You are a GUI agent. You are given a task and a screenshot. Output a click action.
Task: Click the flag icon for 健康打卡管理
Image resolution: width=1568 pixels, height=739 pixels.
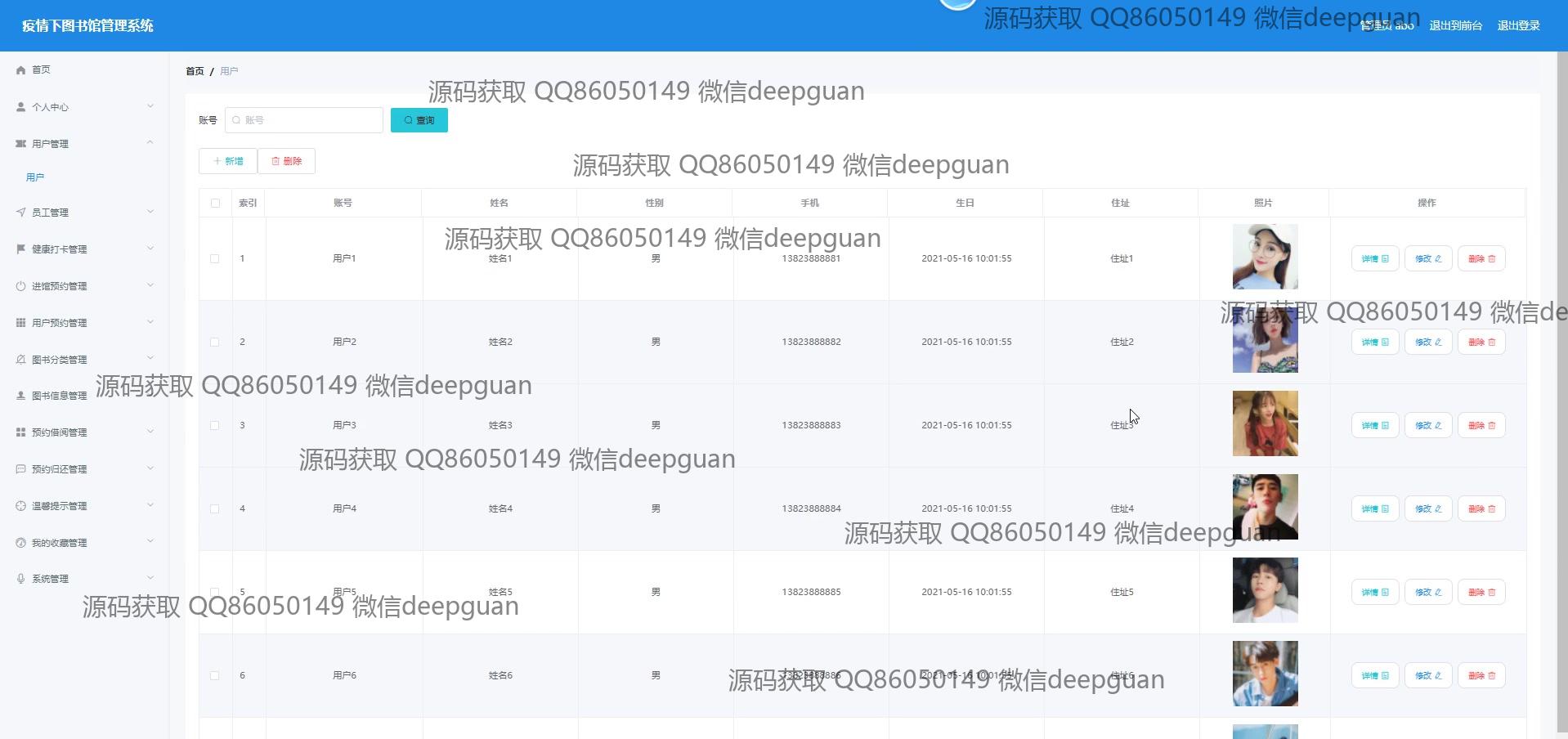pyautogui.click(x=21, y=249)
